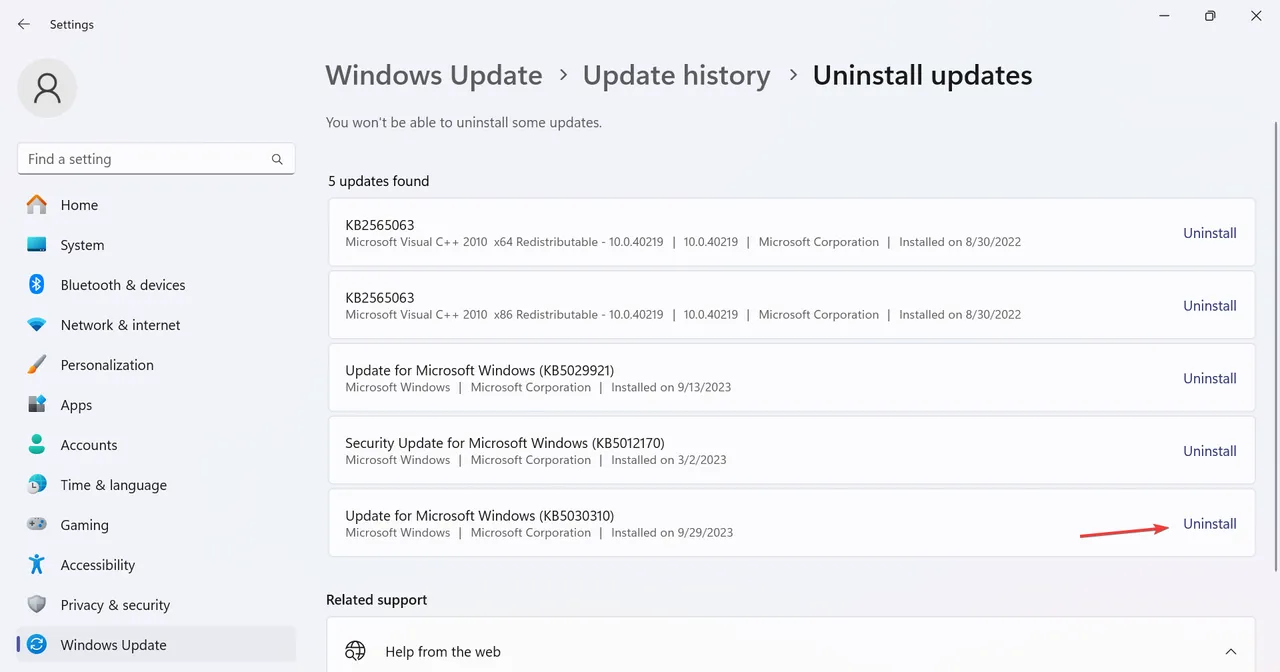Click the Gaming controller icon
Screen dimensions: 1280x672
click(x=37, y=525)
